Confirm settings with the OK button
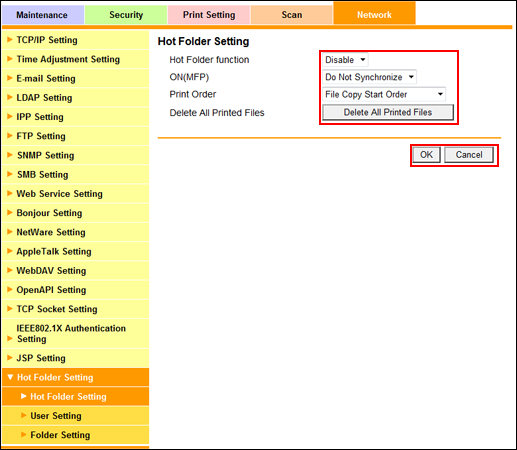This screenshot has height=450, width=517. pyautogui.click(x=426, y=155)
